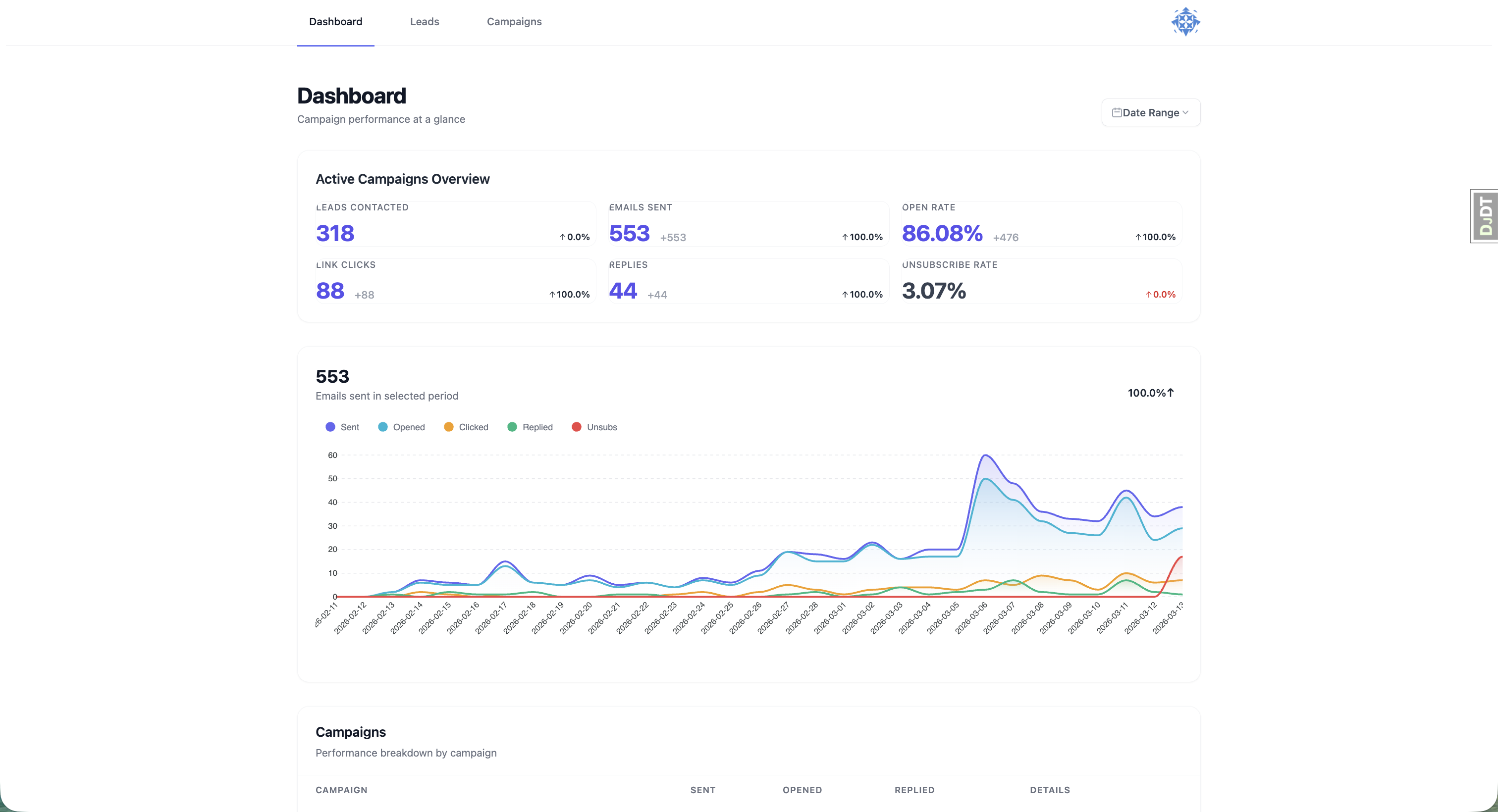1498x812 pixels.
Task: Expand the Date Range chevron arrow
Action: click(x=1186, y=112)
